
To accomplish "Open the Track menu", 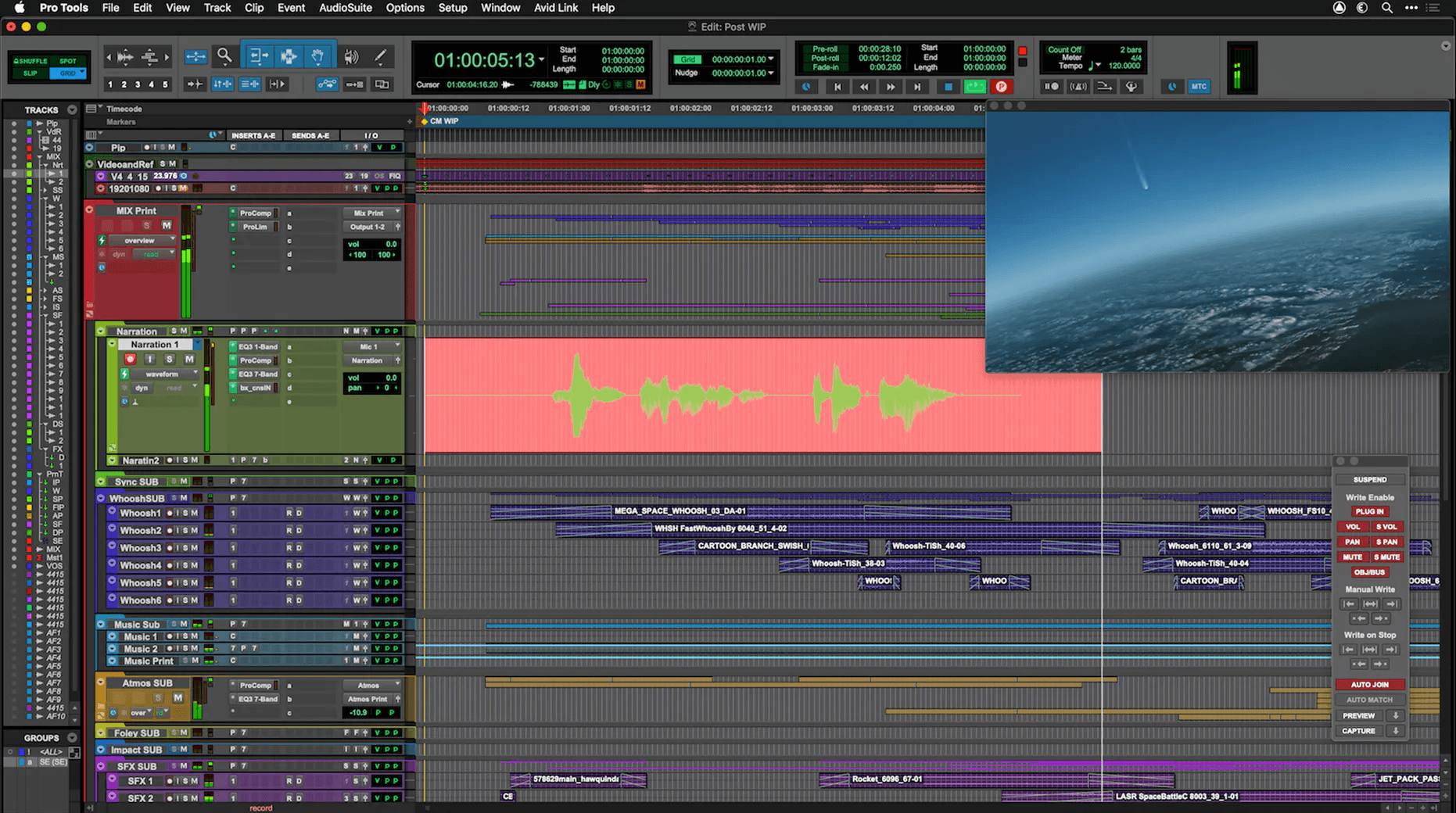I will (217, 8).
